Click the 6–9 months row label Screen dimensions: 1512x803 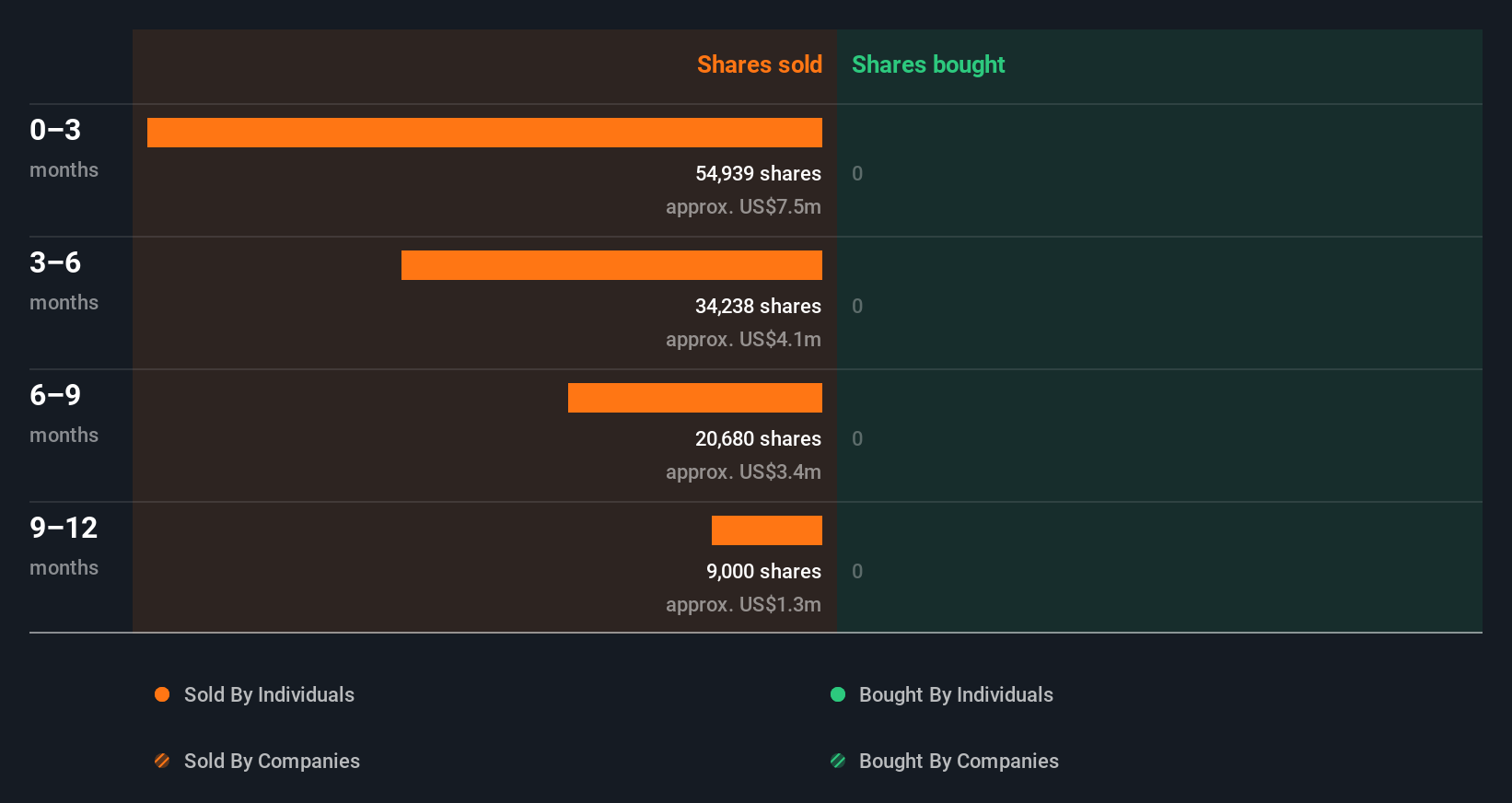click(x=64, y=413)
